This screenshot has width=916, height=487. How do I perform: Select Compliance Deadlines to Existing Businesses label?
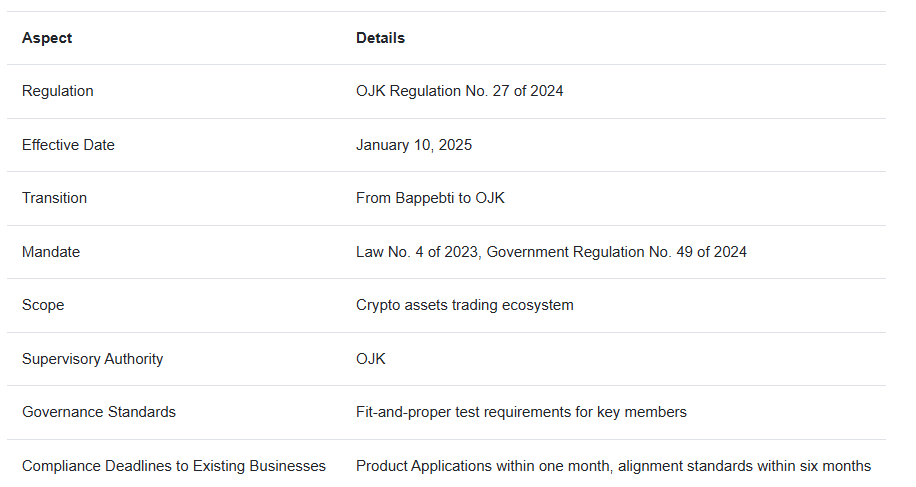pyautogui.click(x=174, y=466)
